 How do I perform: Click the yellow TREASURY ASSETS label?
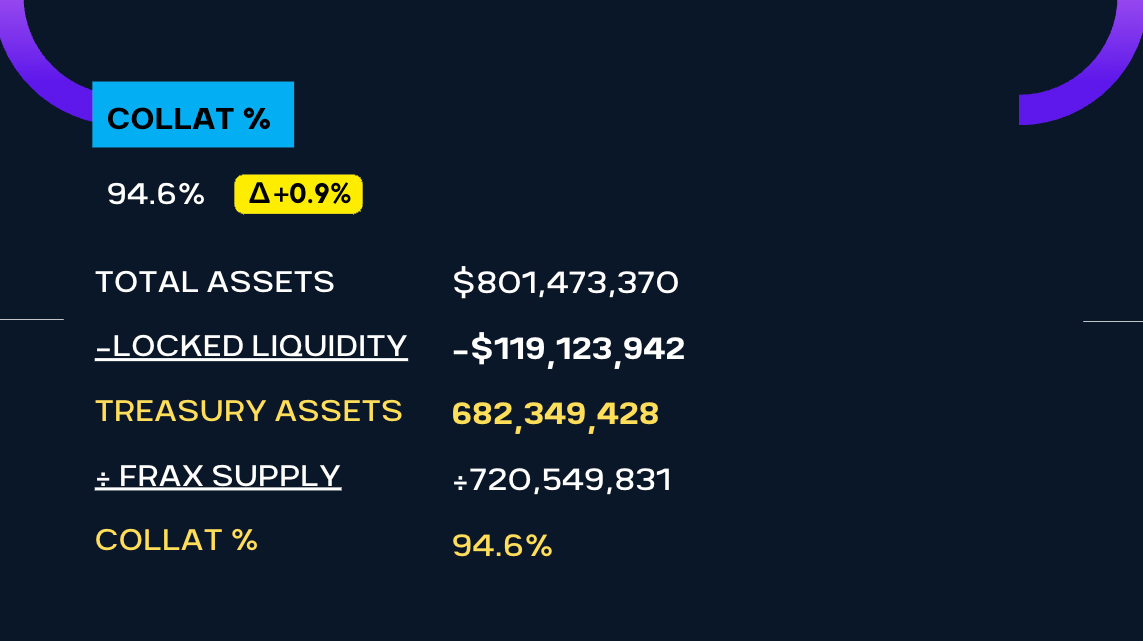[248, 411]
